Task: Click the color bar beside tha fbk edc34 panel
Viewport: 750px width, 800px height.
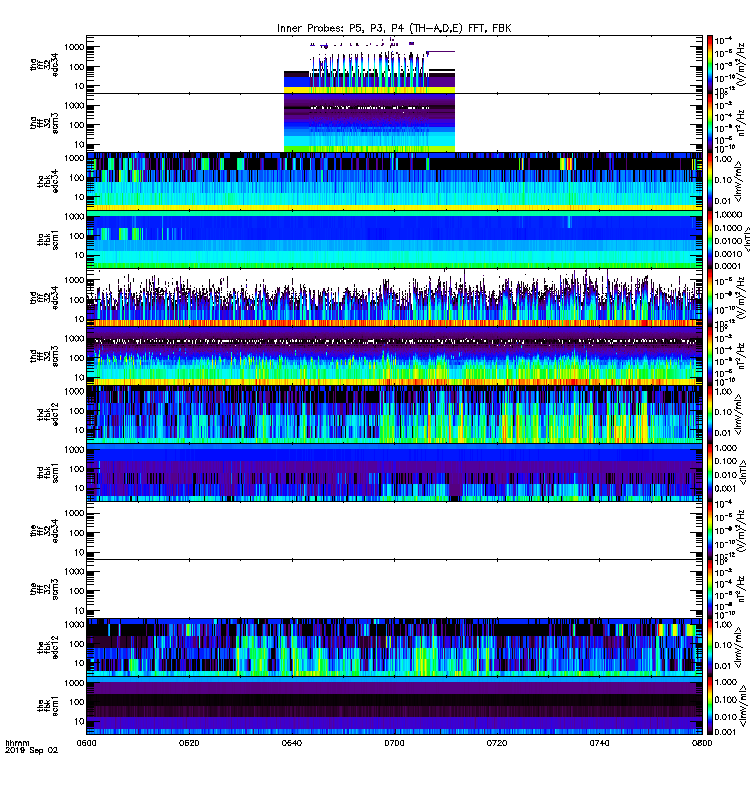Action: coord(710,181)
